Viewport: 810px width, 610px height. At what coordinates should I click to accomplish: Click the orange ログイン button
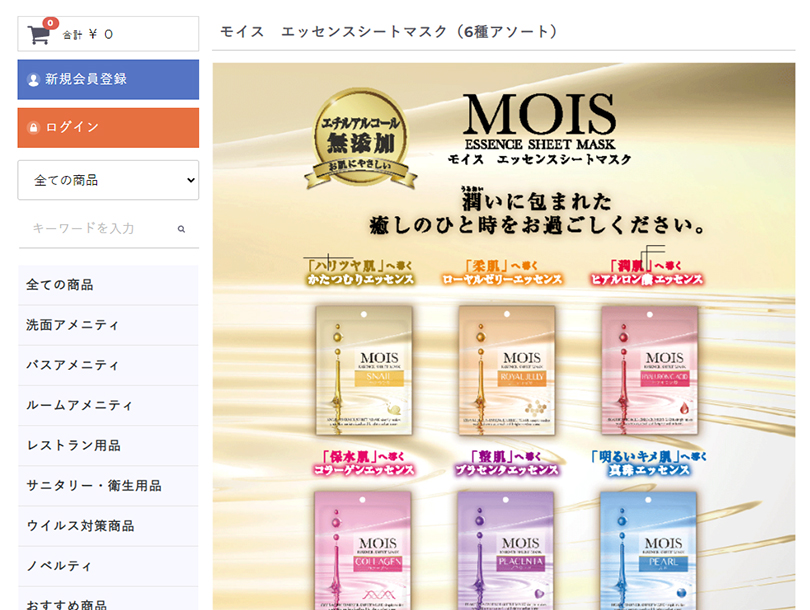pyautogui.click(x=108, y=128)
